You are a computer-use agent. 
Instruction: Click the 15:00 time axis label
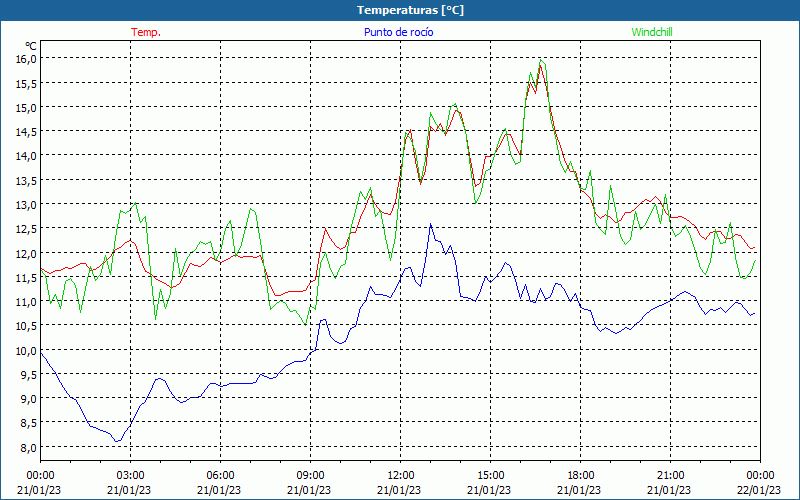tap(490, 476)
